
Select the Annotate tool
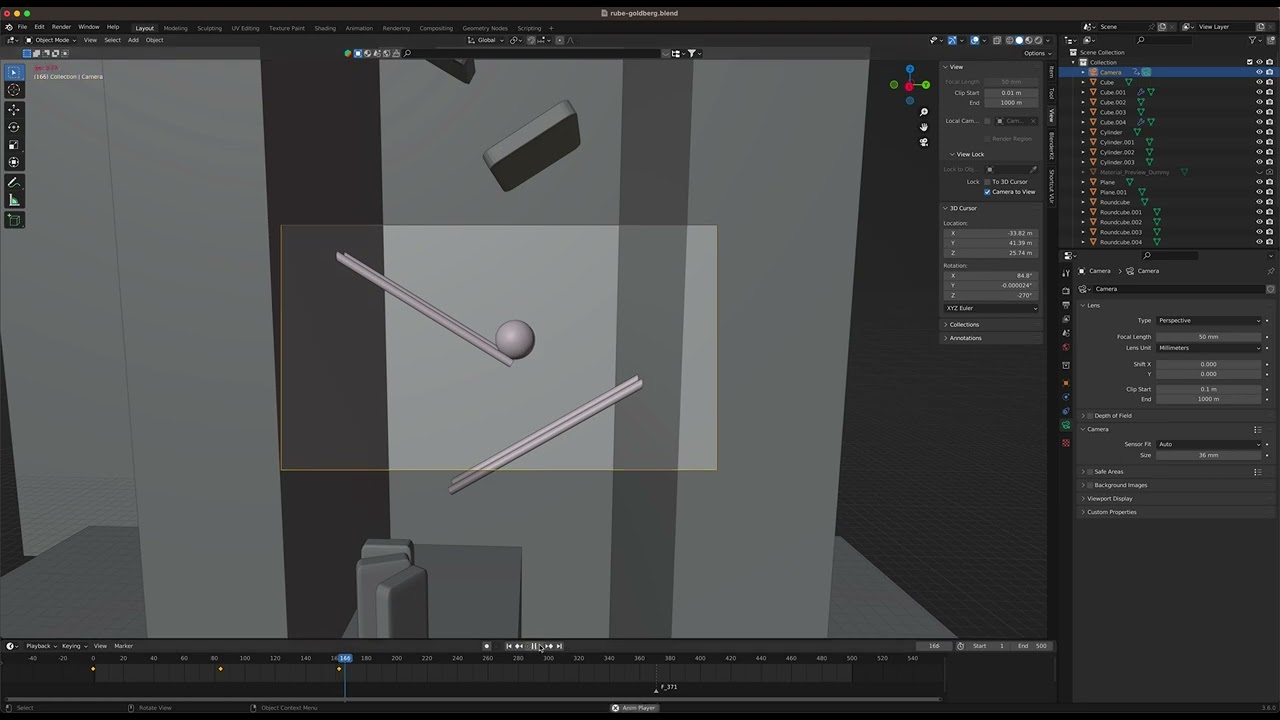14,183
